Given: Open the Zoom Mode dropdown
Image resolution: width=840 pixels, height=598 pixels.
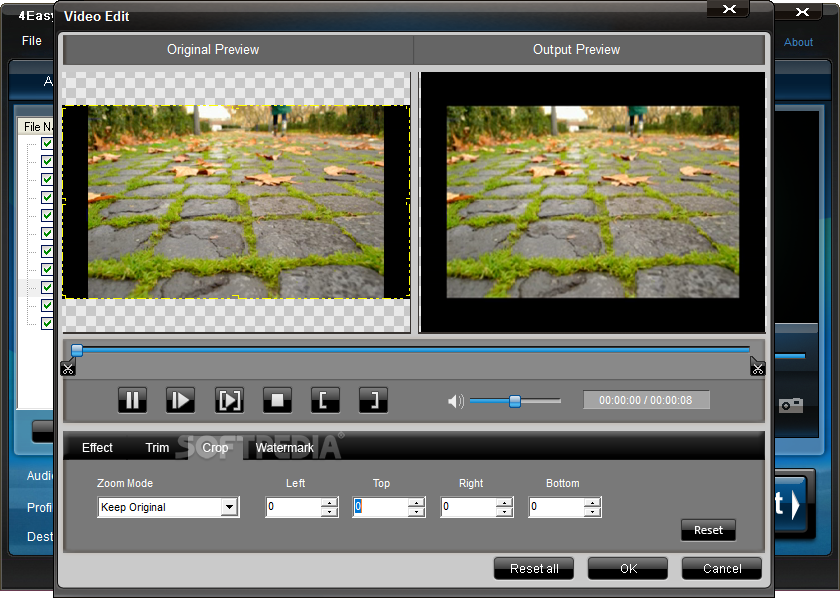Looking at the screenshot, I should (x=229, y=508).
